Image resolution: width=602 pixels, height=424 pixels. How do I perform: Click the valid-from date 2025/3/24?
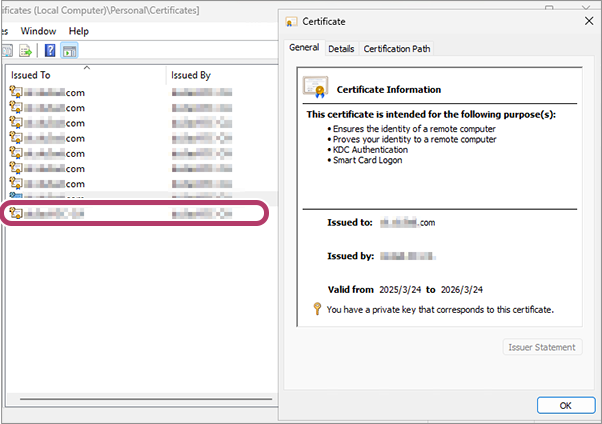tap(400, 290)
